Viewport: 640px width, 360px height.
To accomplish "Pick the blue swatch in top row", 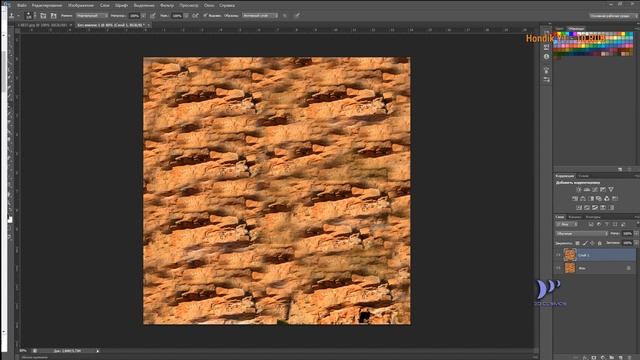I will click(571, 33).
